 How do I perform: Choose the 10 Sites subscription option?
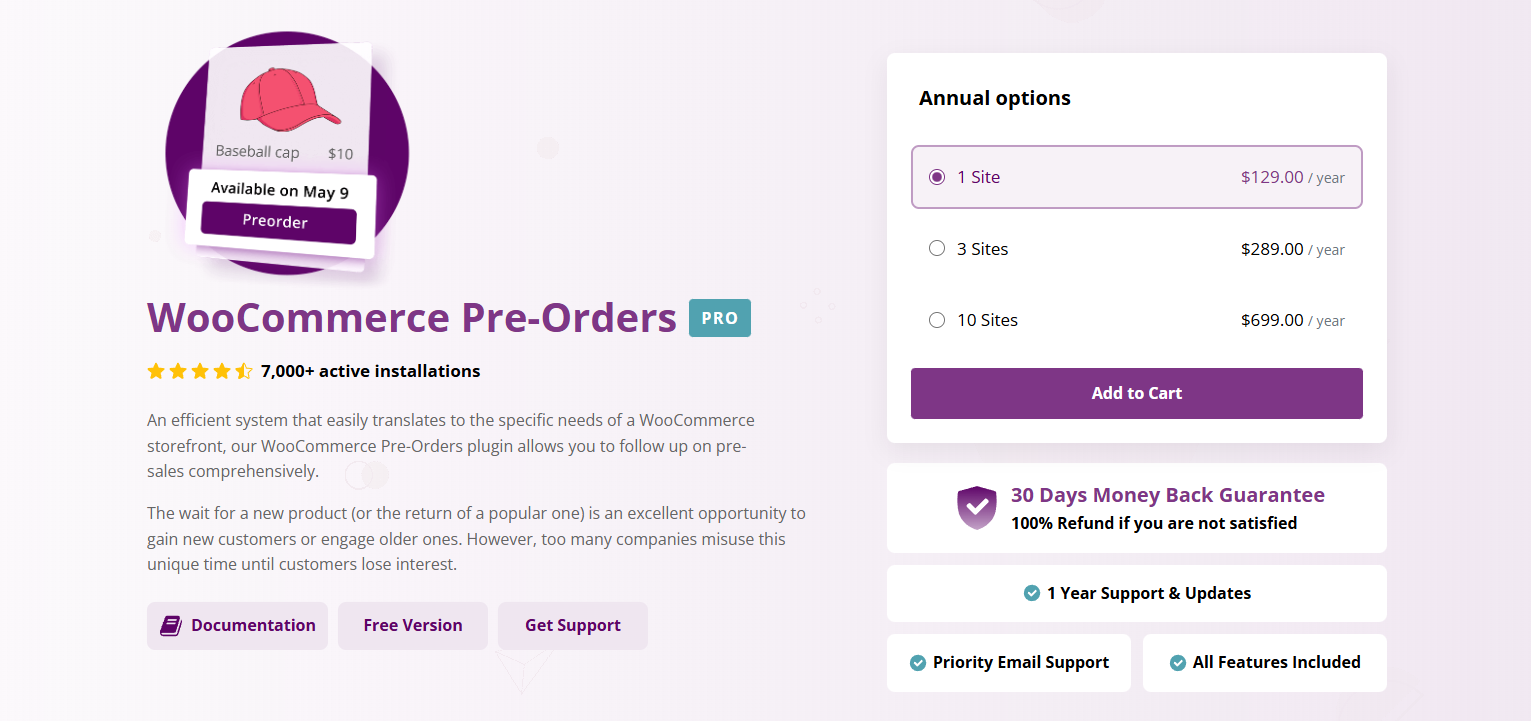pyautogui.click(x=937, y=320)
